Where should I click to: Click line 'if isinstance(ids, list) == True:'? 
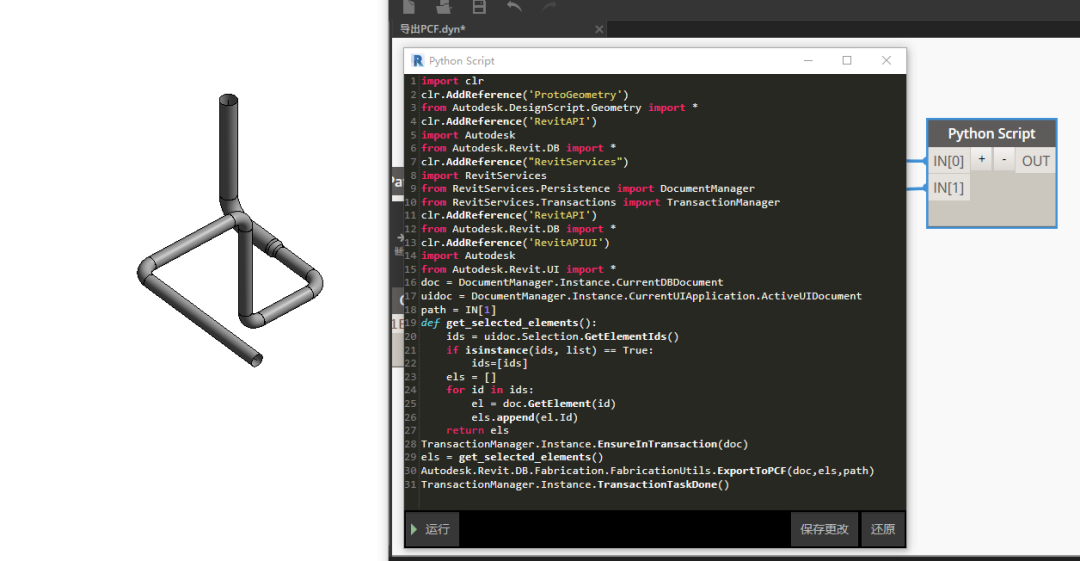coord(550,350)
